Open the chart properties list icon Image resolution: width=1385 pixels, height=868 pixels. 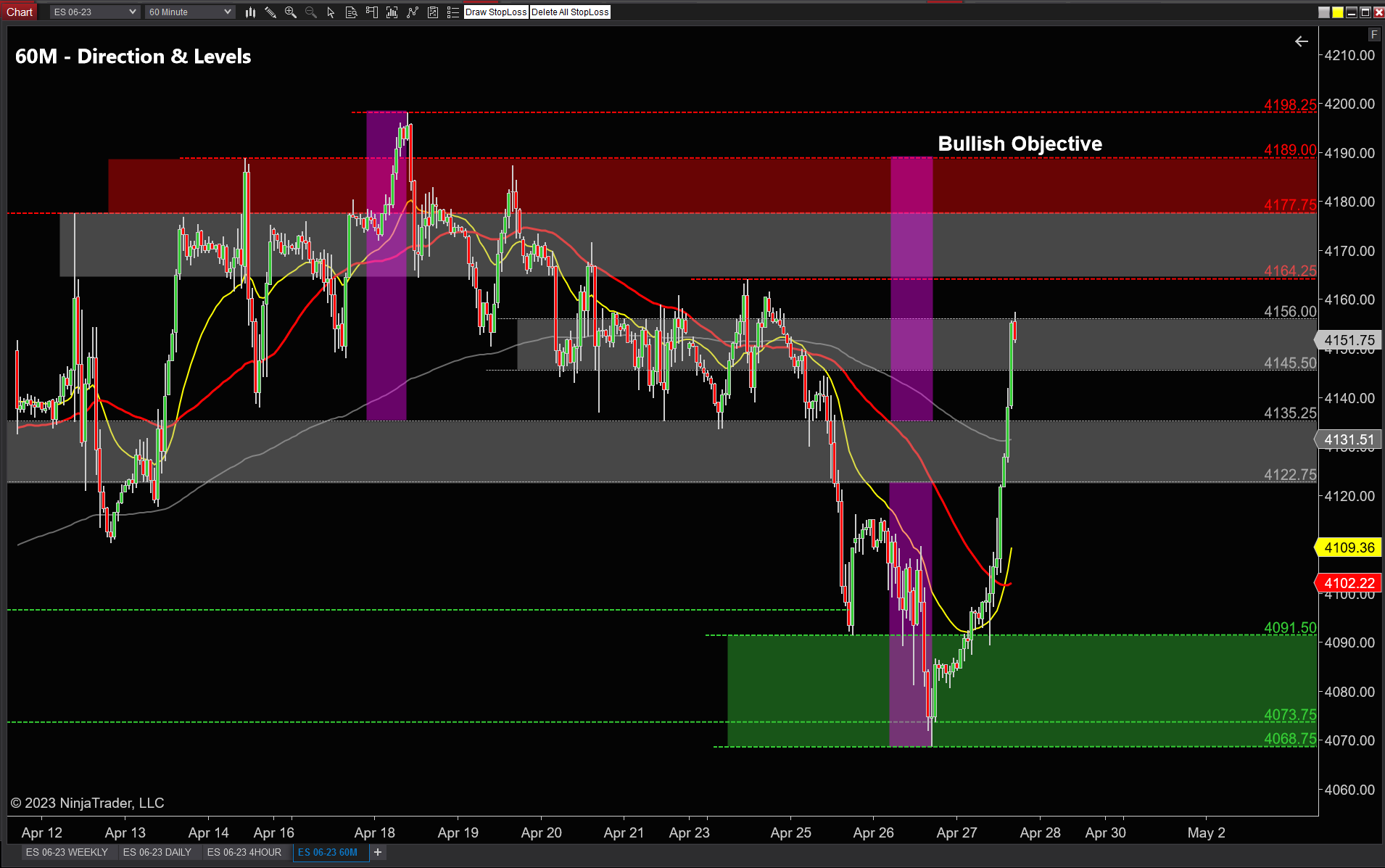coord(453,12)
